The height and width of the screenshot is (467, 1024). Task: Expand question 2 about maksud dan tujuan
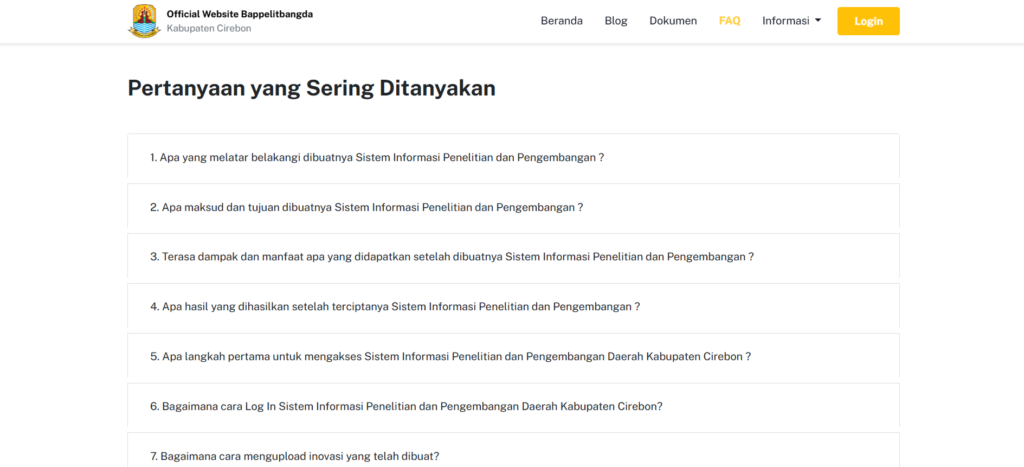coord(513,207)
